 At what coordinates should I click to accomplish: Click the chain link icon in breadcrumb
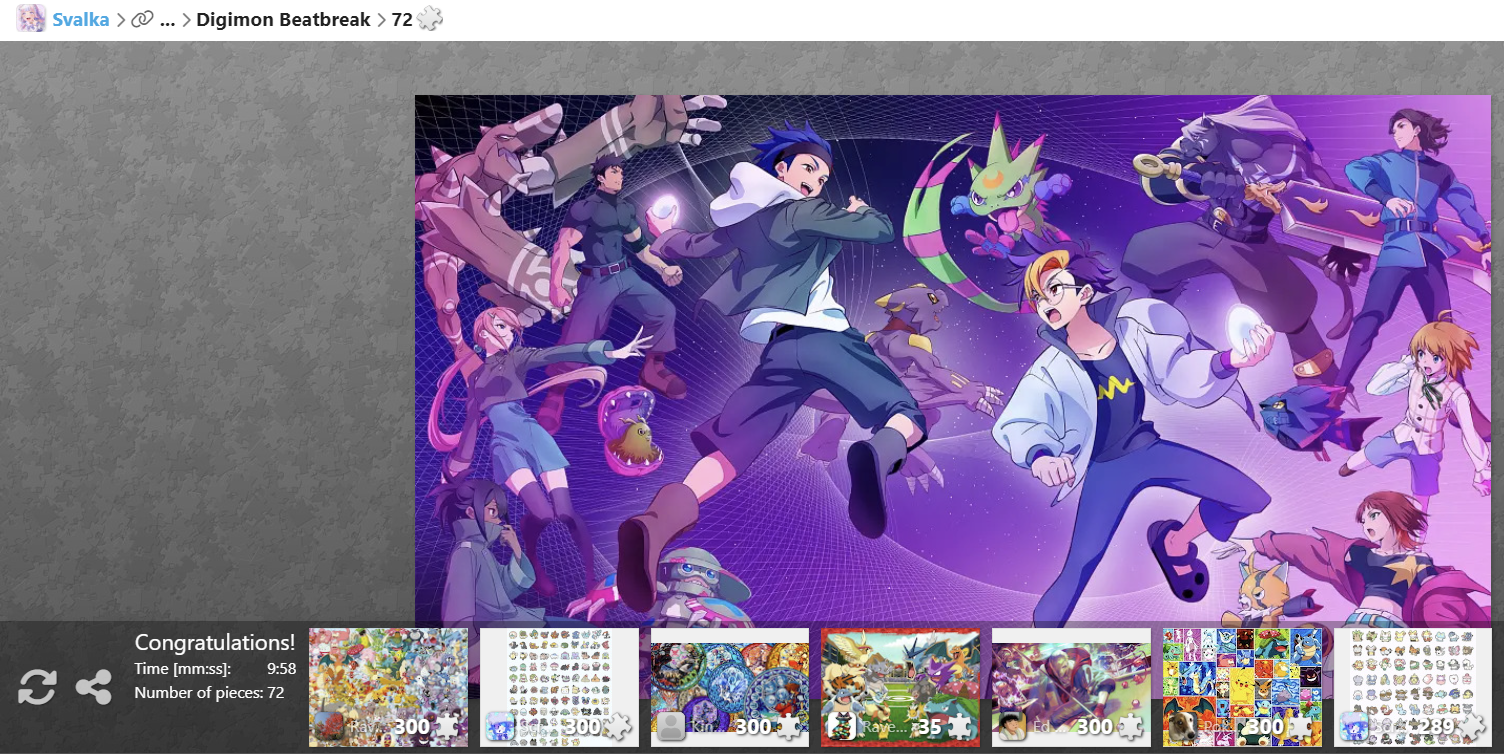pos(143,19)
